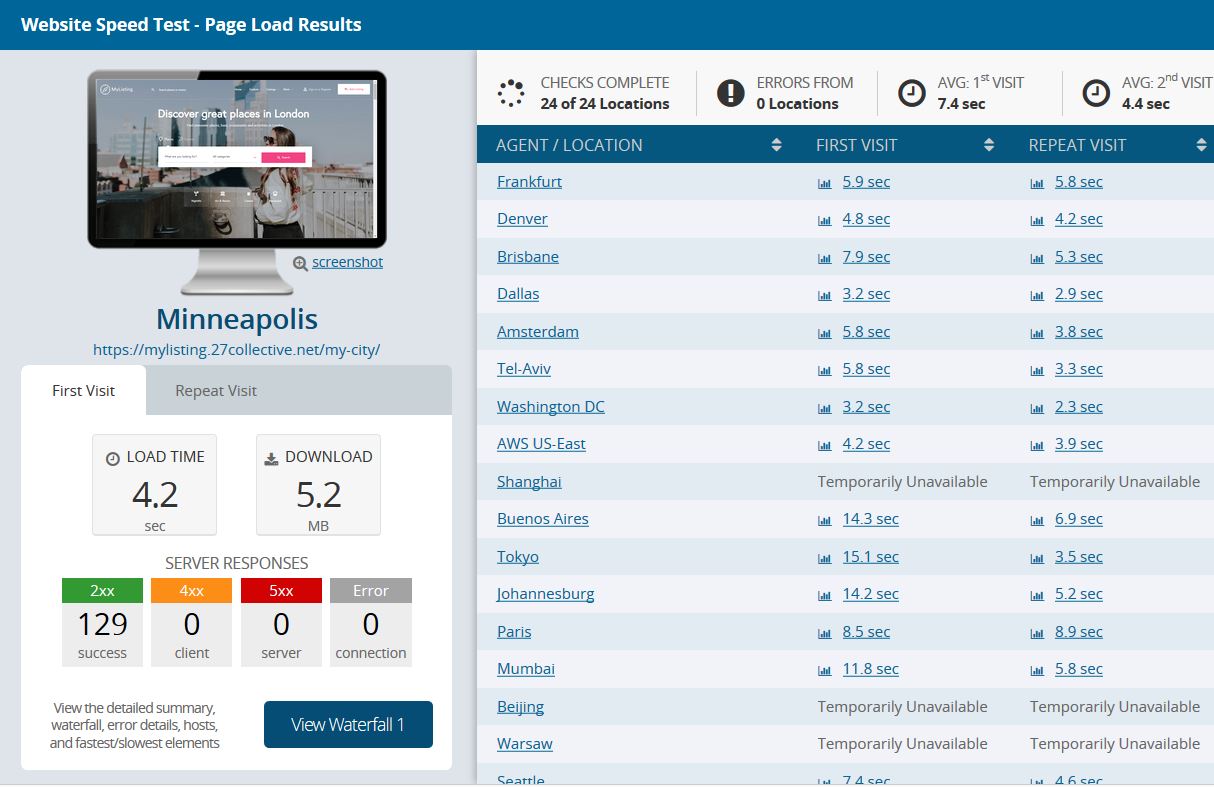Switch to the Repeat Visit tab

tap(216, 391)
